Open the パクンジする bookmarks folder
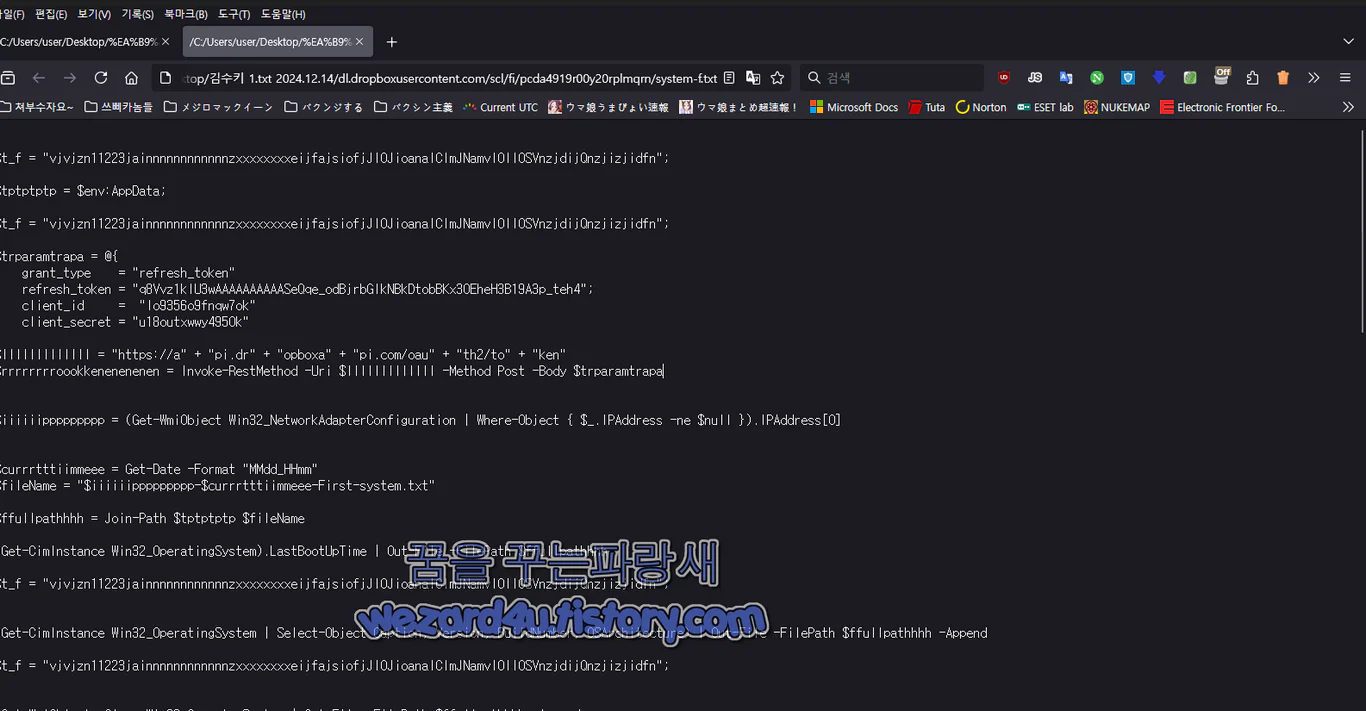 [323, 107]
